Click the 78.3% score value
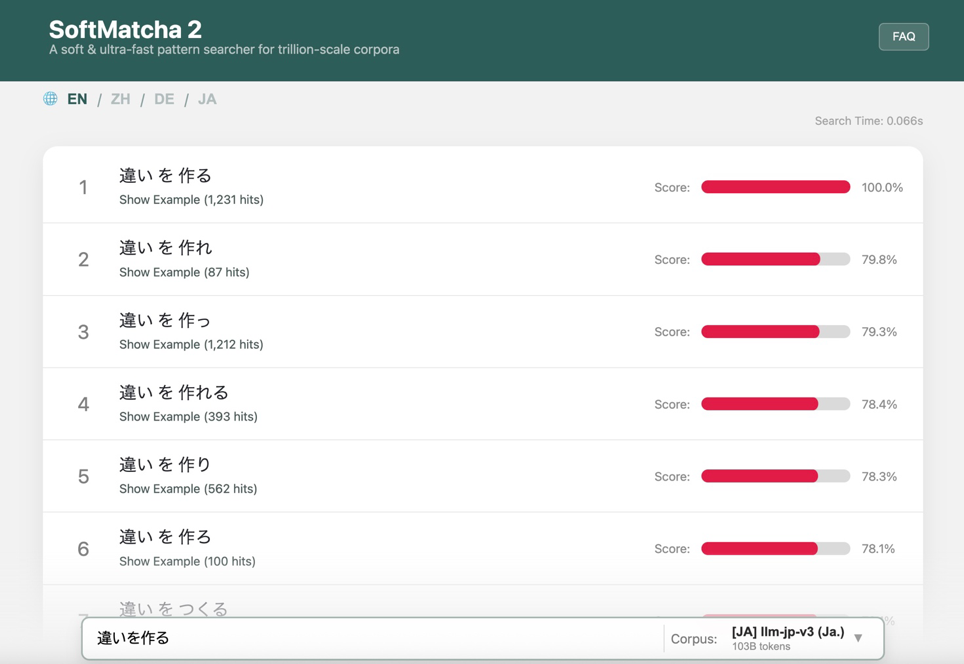 point(879,476)
